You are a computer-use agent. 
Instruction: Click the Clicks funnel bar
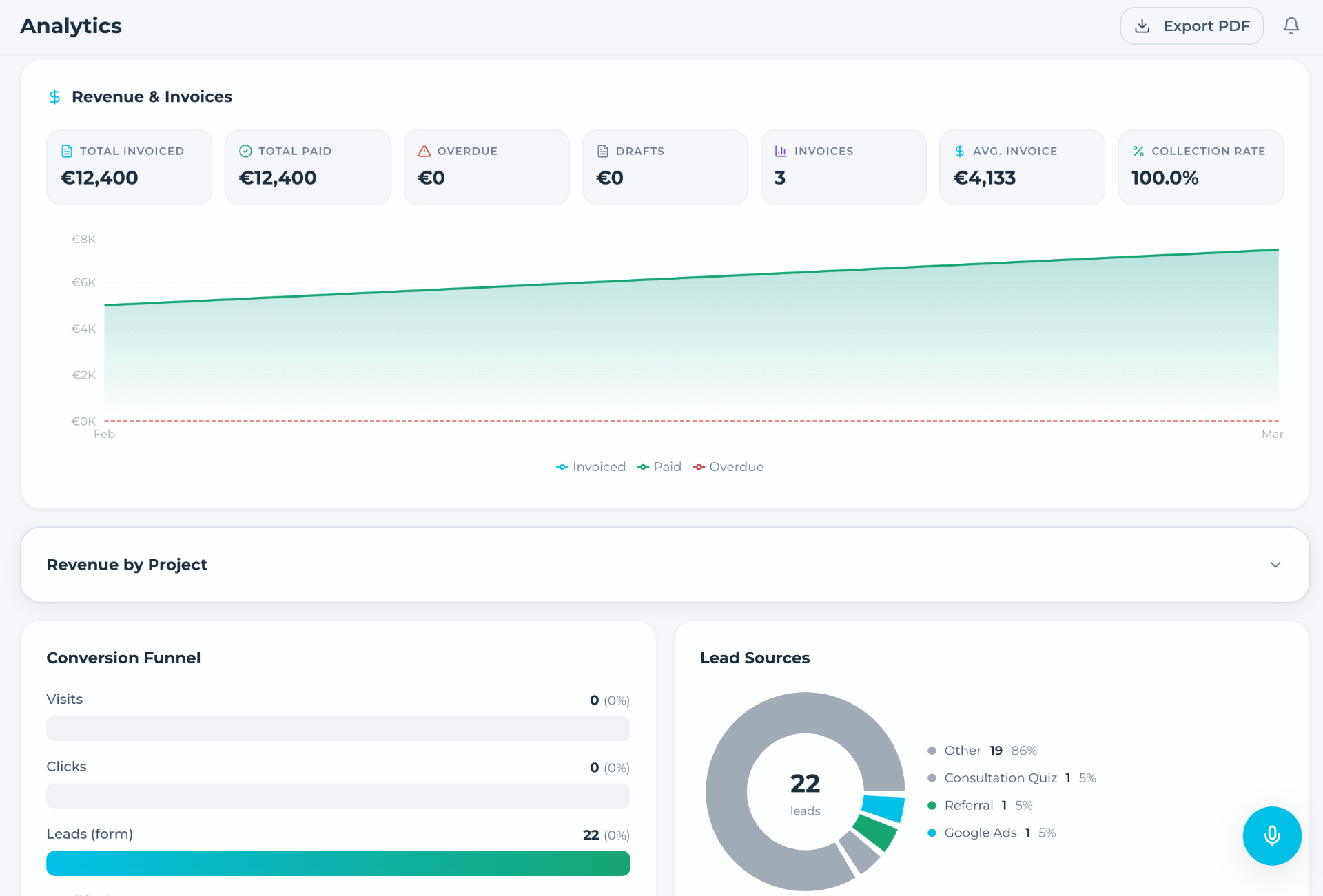(x=338, y=796)
